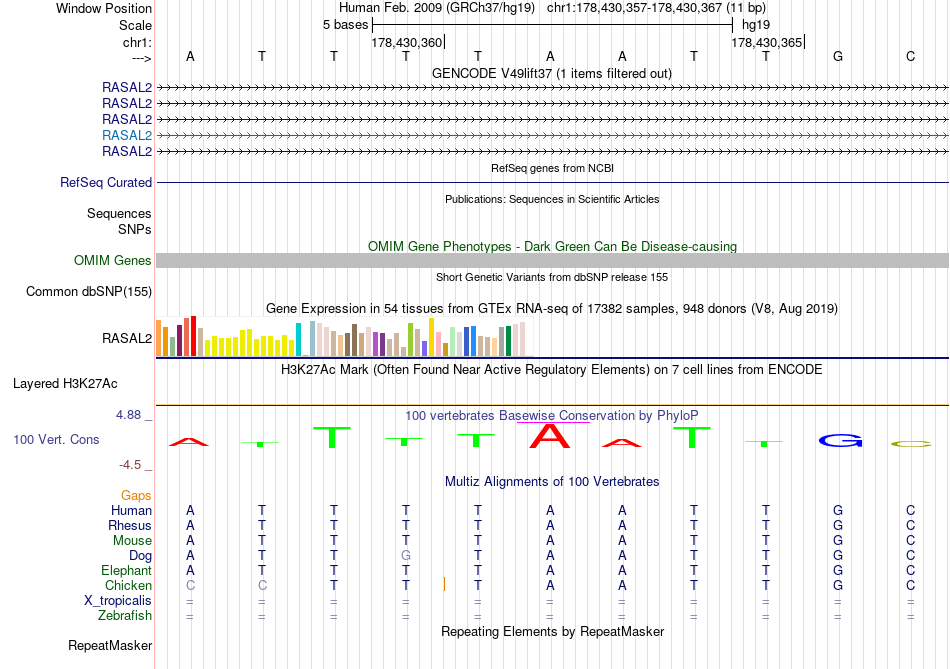The image size is (950, 669).
Task: Click the gold C in the PhyloP logo
Action: click(x=911, y=444)
